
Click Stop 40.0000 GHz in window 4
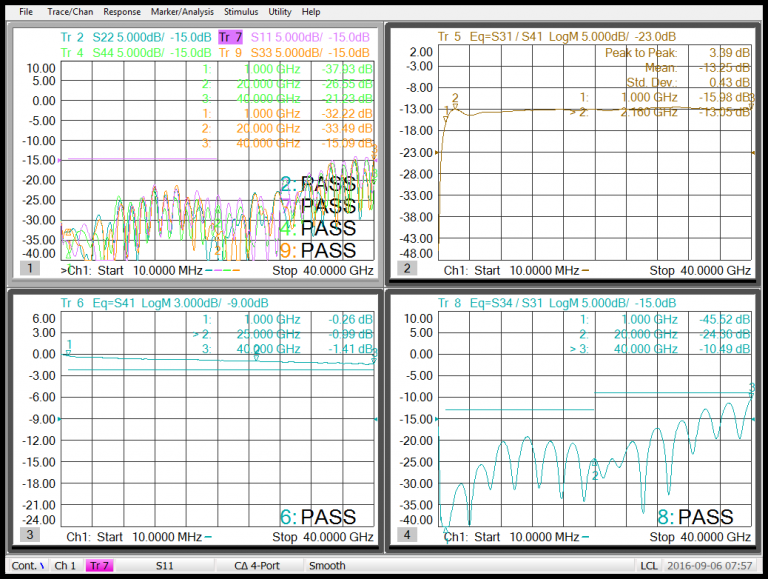coord(700,537)
